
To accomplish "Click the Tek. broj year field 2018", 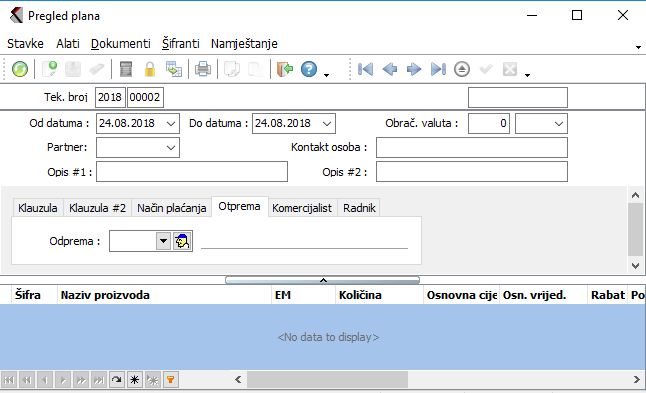I will pyautogui.click(x=110, y=97).
